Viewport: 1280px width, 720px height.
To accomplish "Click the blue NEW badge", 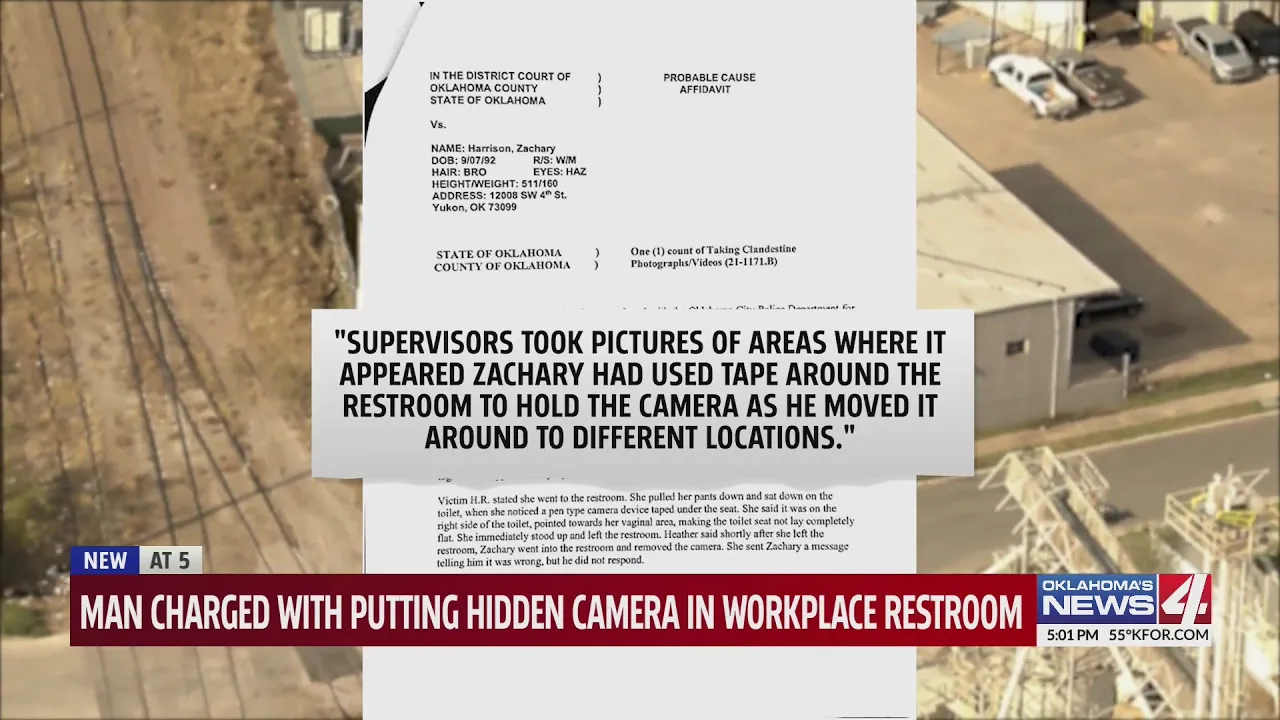I will click(x=105, y=561).
